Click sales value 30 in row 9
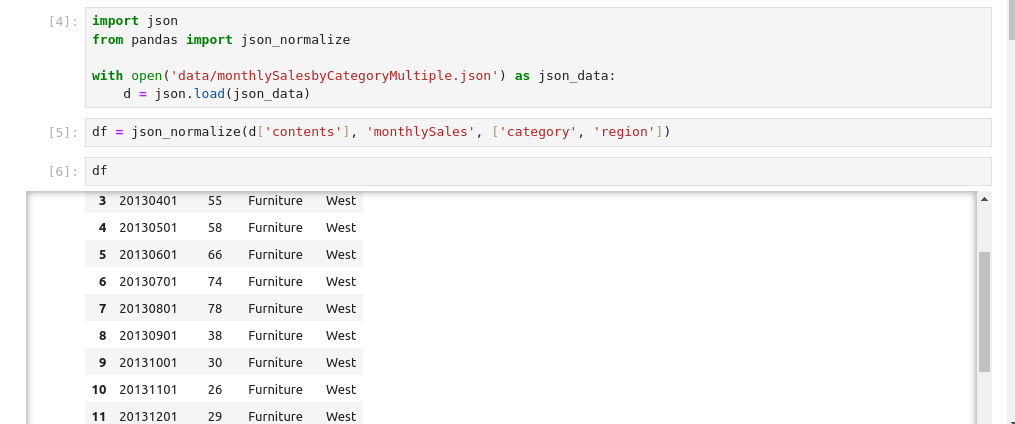This screenshot has height=424, width=1015. point(215,363)
